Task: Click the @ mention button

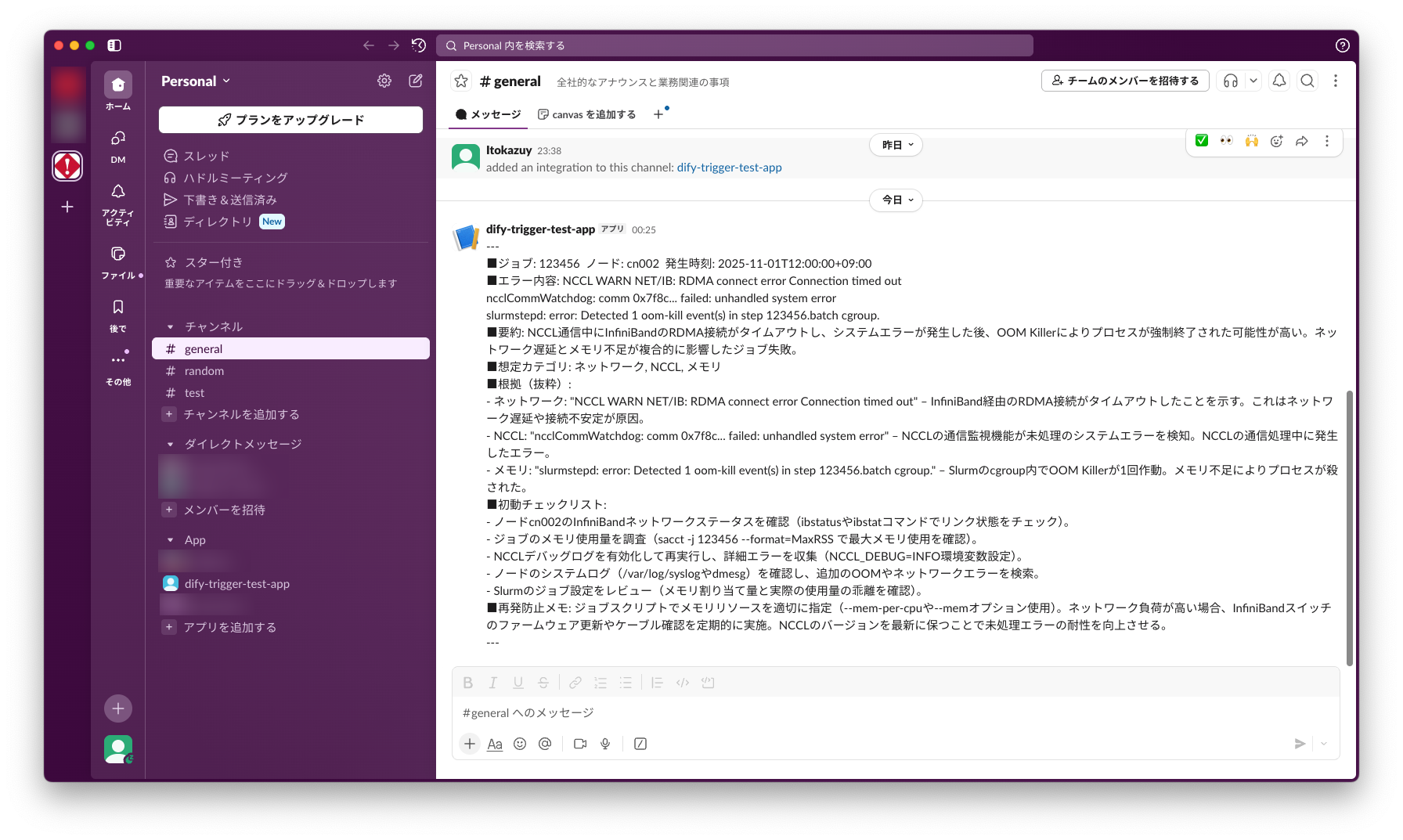Action: (x=545, y=744)
